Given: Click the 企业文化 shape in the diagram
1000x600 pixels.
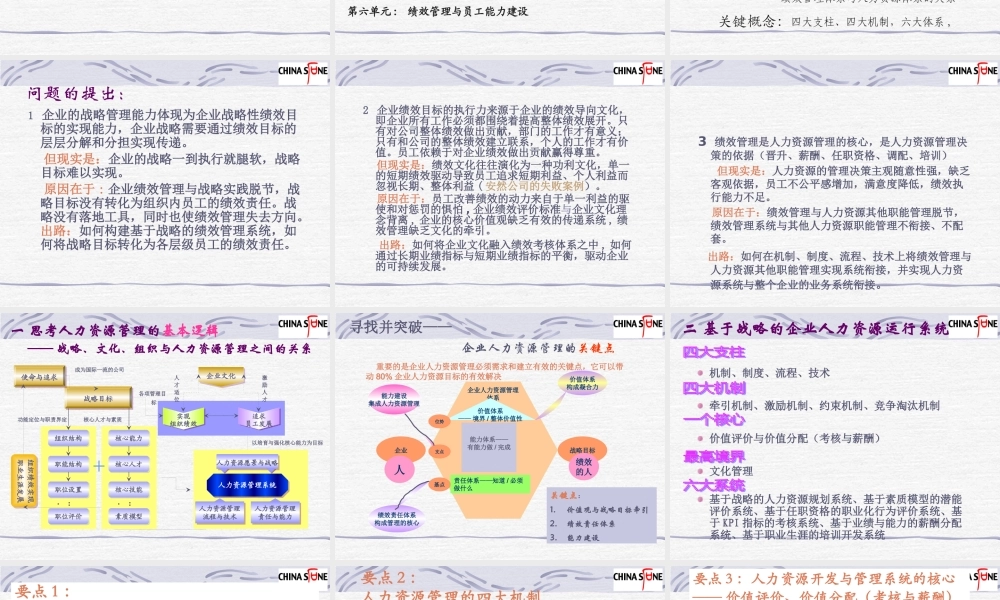Looking at the screenshot, I should 221,376.
